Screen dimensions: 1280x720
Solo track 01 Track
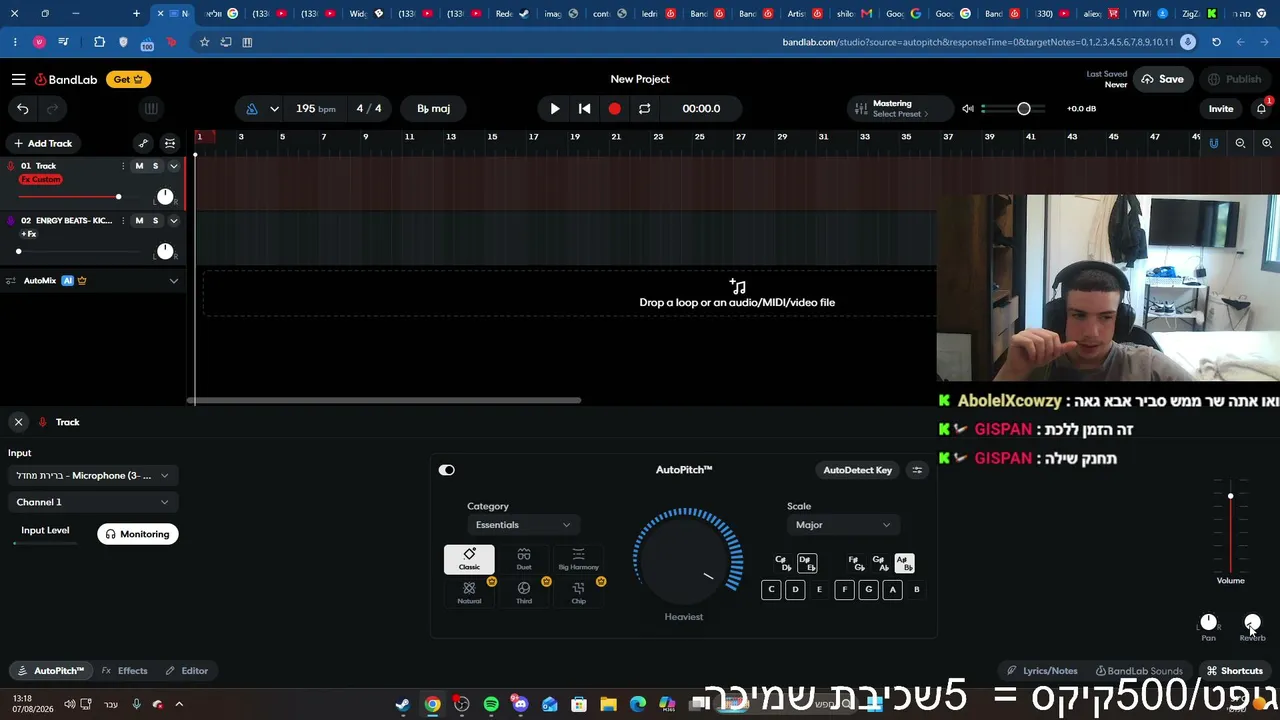coord(155,166)
